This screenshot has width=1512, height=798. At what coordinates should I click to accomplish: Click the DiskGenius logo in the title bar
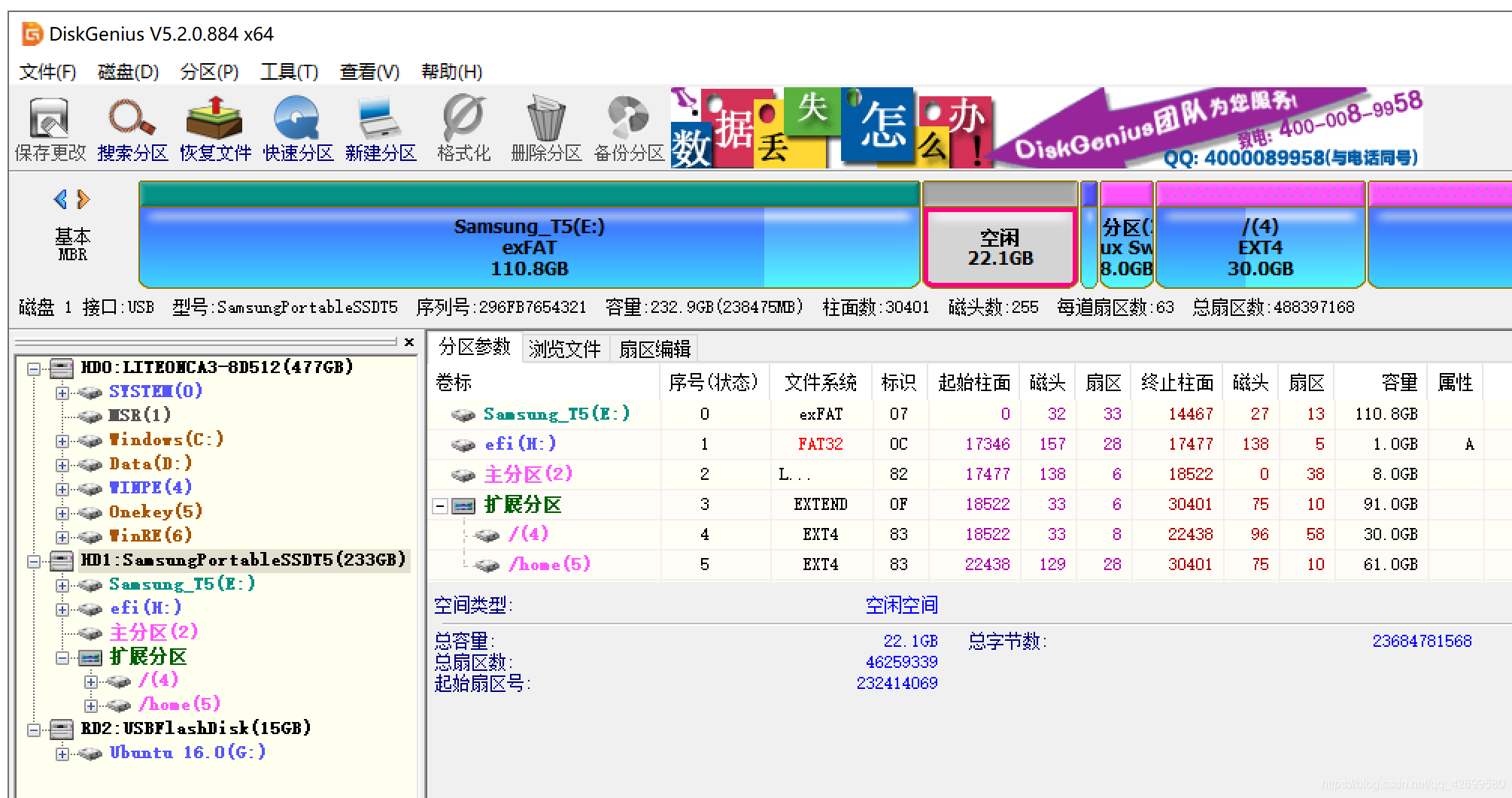pyautogui.click(x=32, y=34)
